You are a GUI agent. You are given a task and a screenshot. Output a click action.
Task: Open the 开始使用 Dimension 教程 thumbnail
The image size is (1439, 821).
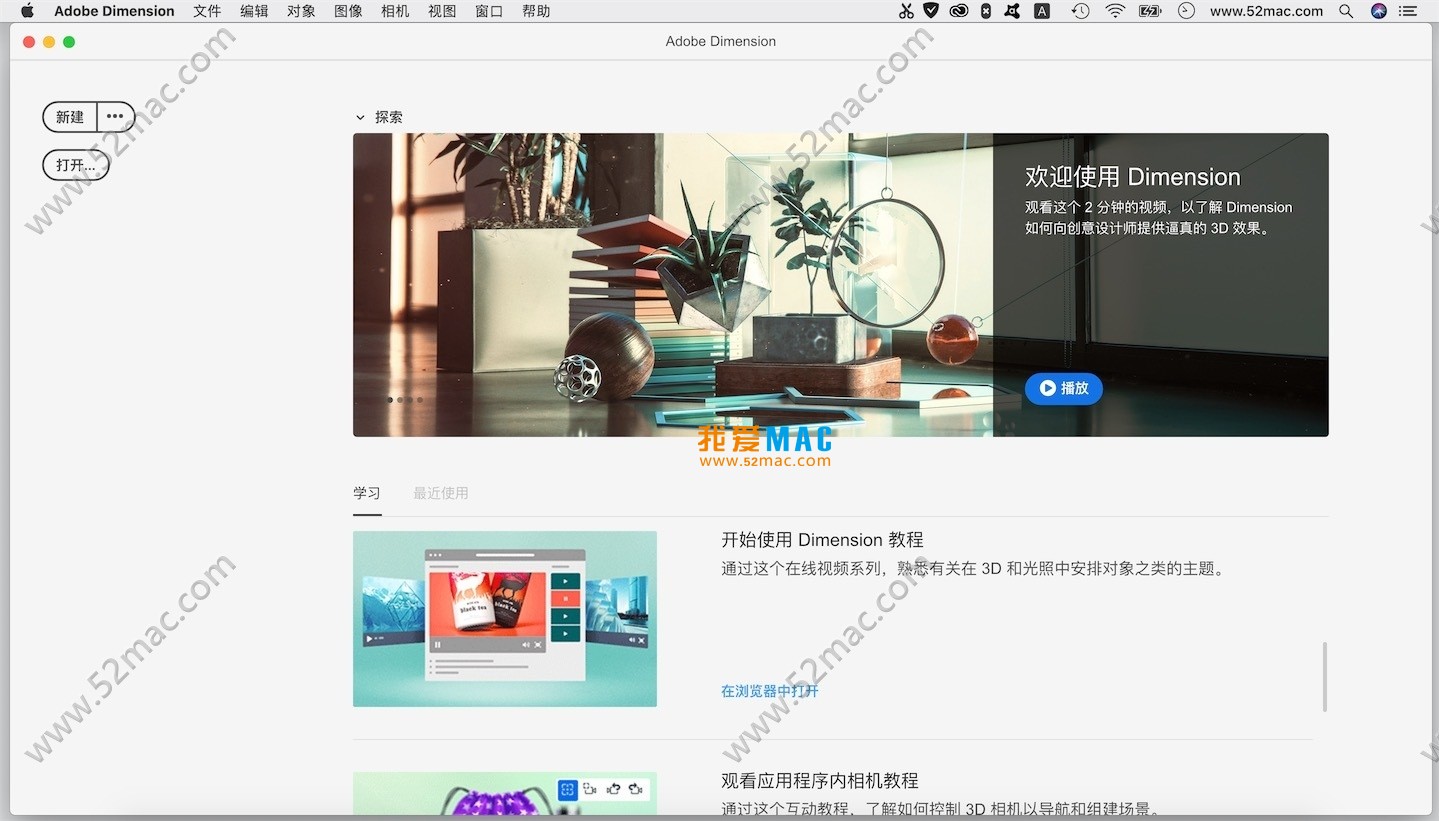pos(505,619)
